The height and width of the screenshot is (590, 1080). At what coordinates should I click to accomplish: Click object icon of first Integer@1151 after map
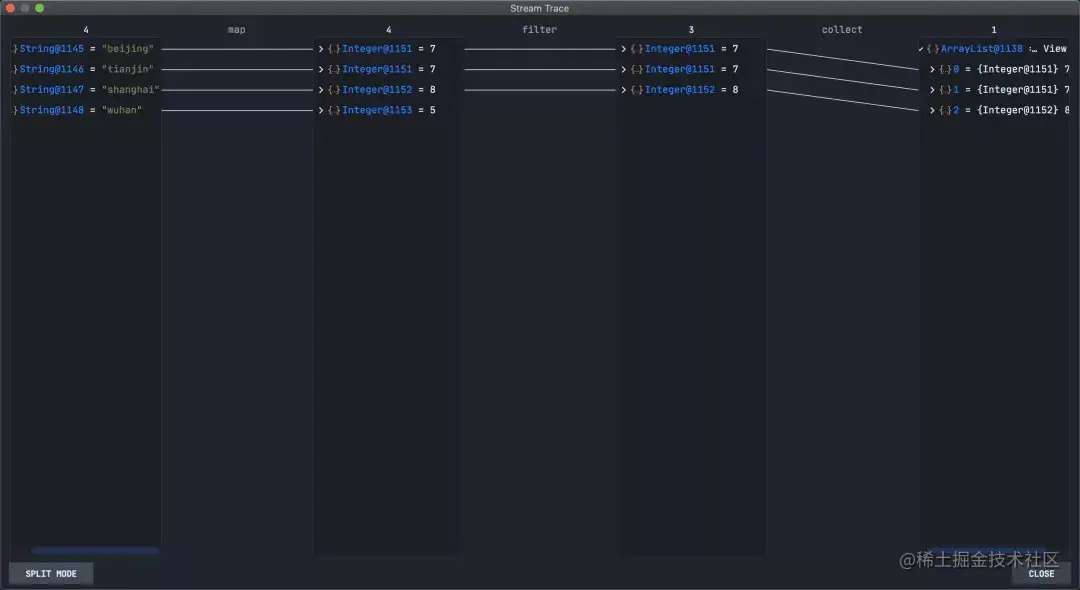coord(334,49)
